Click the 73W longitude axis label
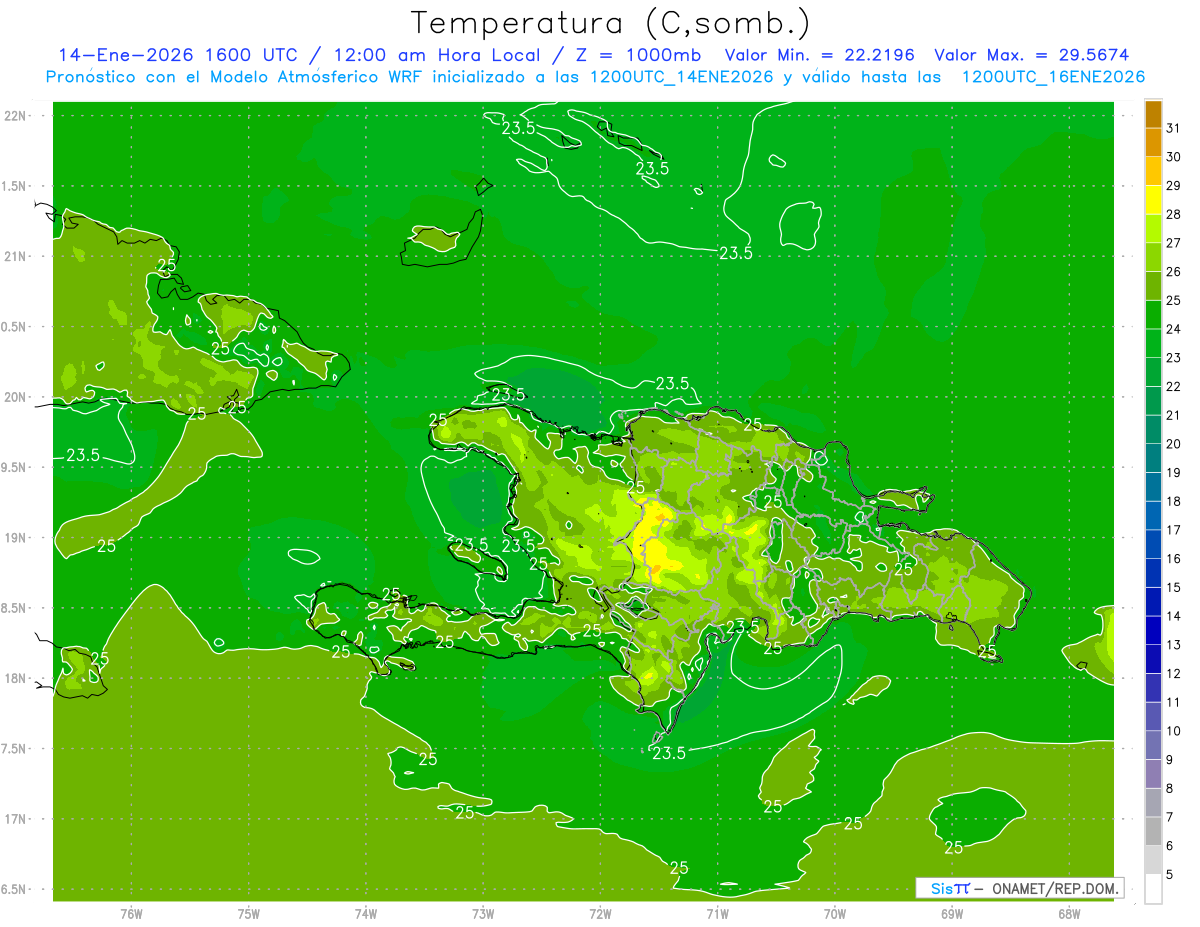This screenshot has width=1200, height=927. point(483,913)
